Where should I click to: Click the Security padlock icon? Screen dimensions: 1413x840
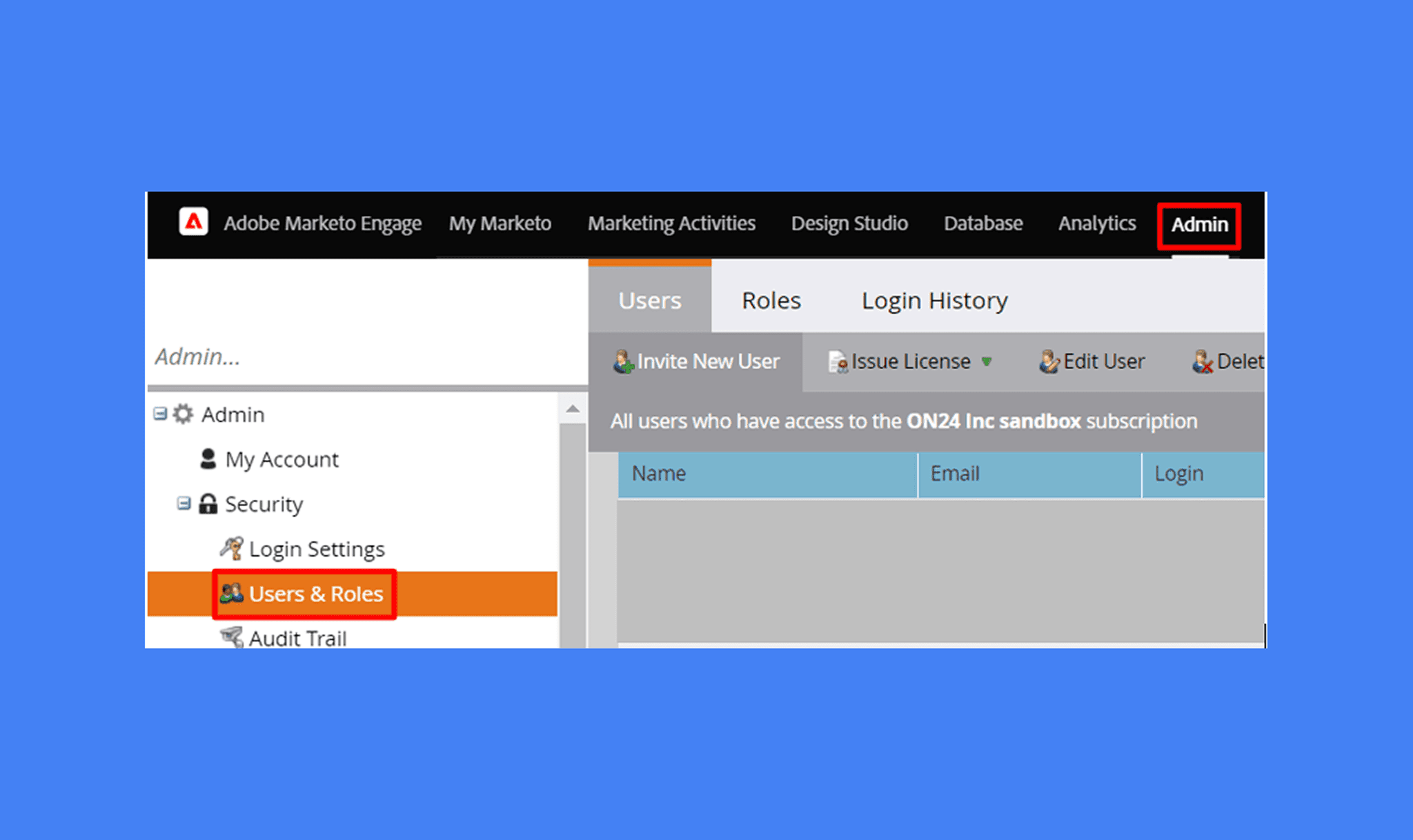click(x=208, y=503)
